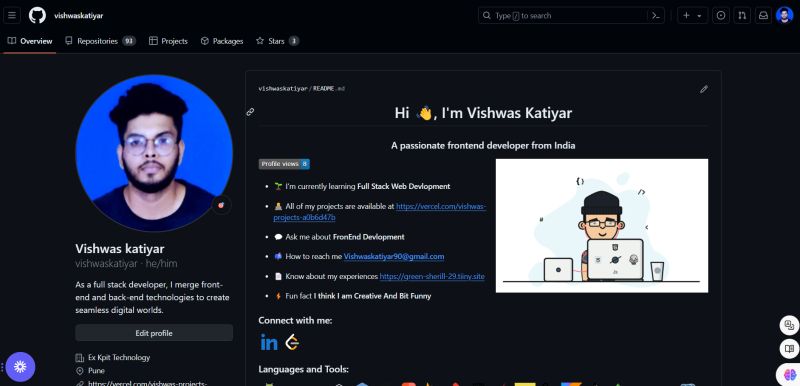This screenshot has width=800, height=386.
Task: Open the LinkedIn icon under Connect with me
Action: [269, 343]
